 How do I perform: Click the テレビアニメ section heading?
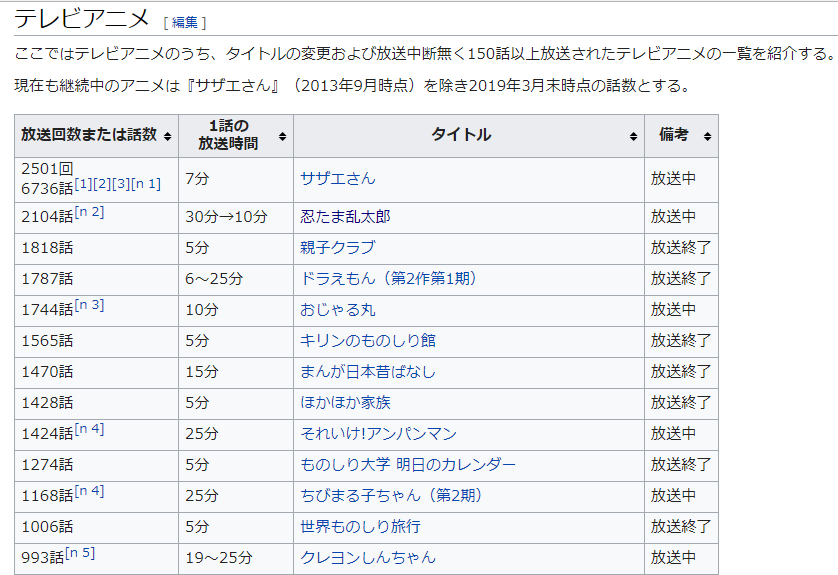point(81,19)
